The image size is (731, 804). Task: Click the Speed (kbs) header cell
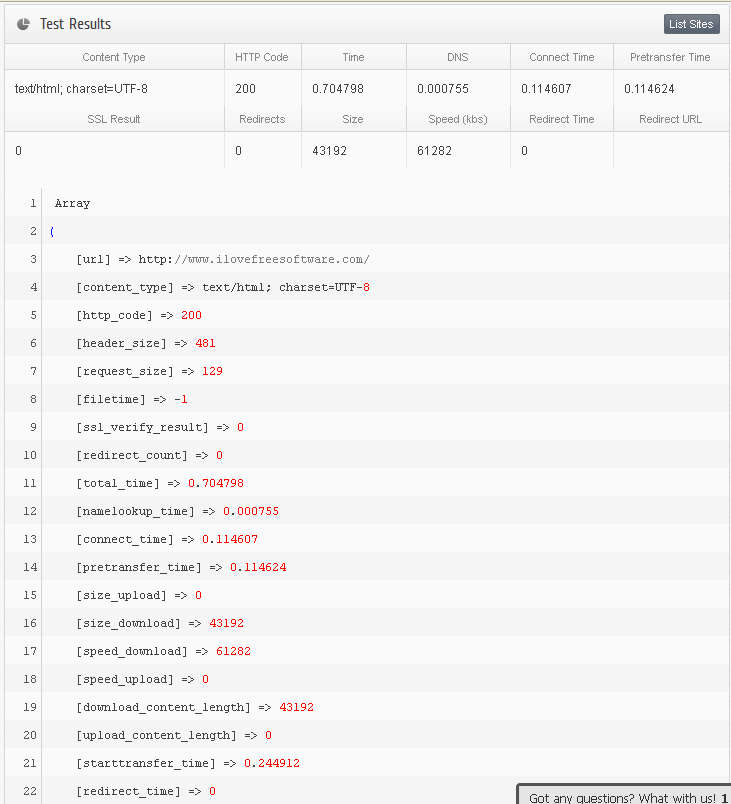coord(458,119)
